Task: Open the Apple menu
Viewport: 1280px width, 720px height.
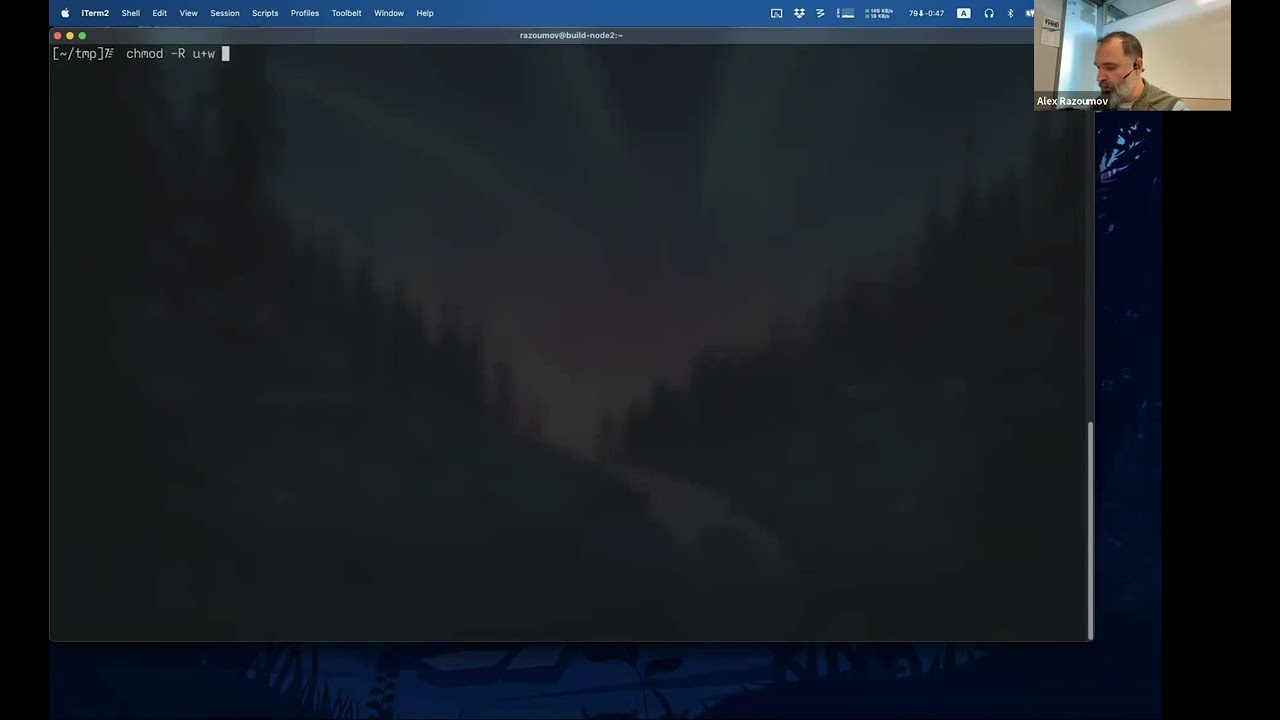Action: [65, 13]
